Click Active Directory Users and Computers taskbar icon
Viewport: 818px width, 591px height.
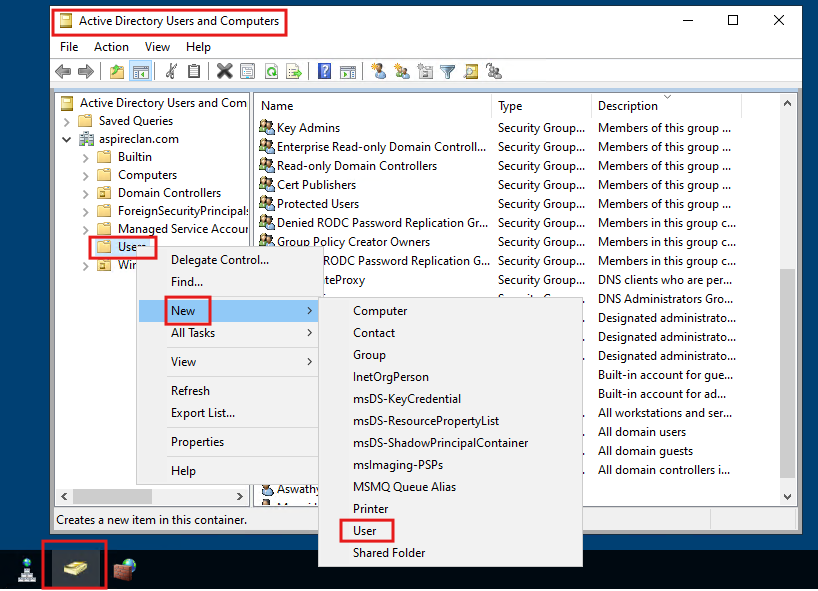coord(75,568)
